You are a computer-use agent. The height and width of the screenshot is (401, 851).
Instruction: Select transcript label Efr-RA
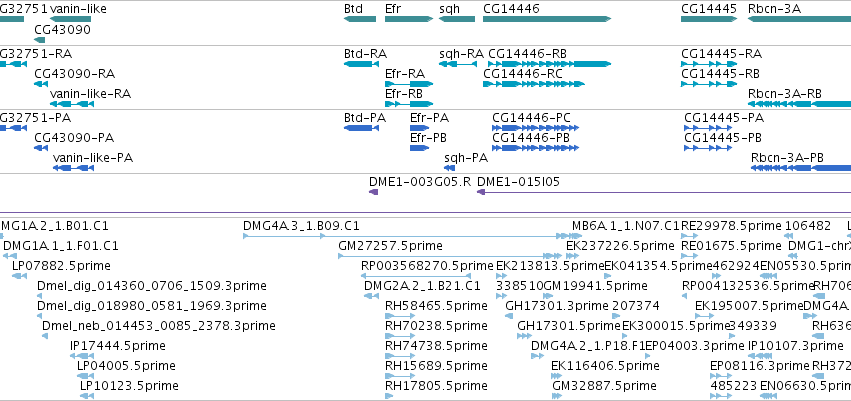tap(405, 73)
